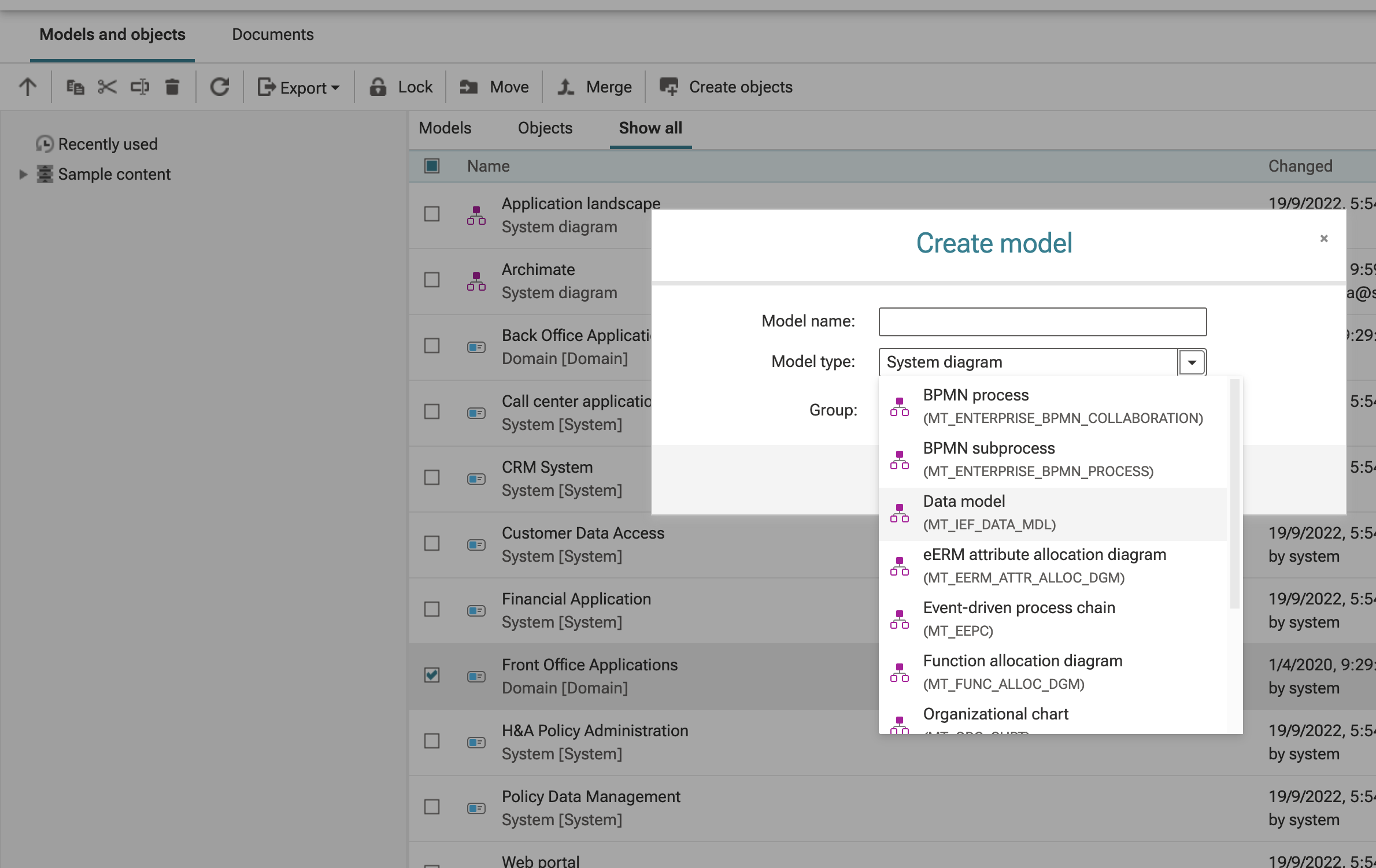The image size is (1376, 868).
Task: Click the Model name input field
Action: [1042, 322]
